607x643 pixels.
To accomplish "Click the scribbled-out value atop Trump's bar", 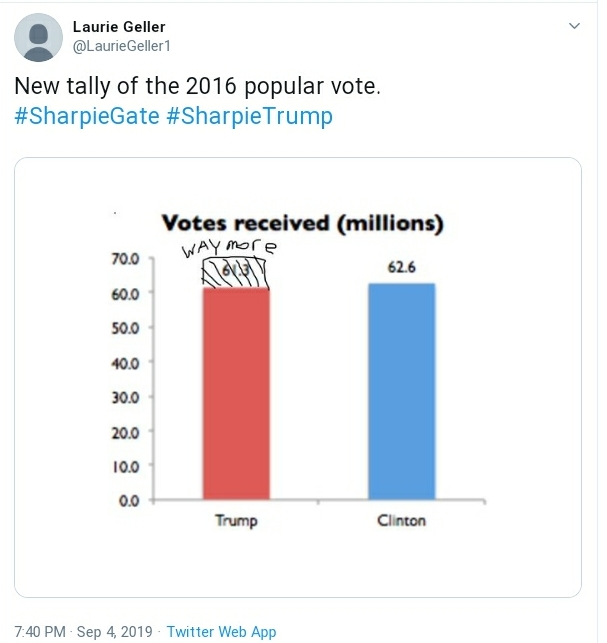I will click(x=236, y=272).
